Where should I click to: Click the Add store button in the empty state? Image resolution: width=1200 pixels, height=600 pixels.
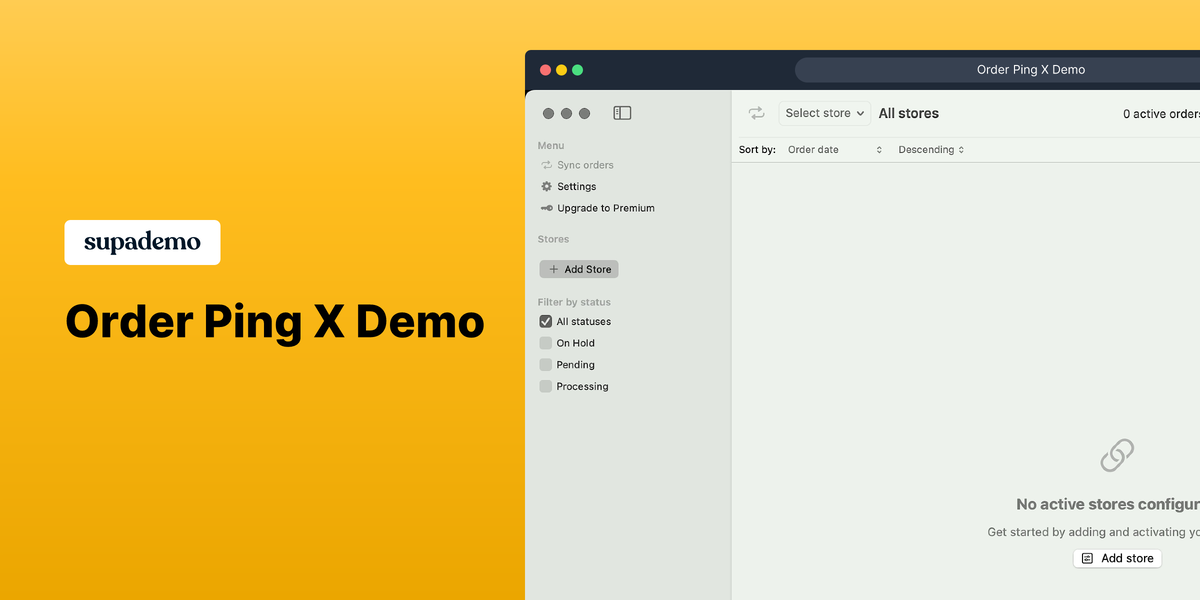(1117, 558)
